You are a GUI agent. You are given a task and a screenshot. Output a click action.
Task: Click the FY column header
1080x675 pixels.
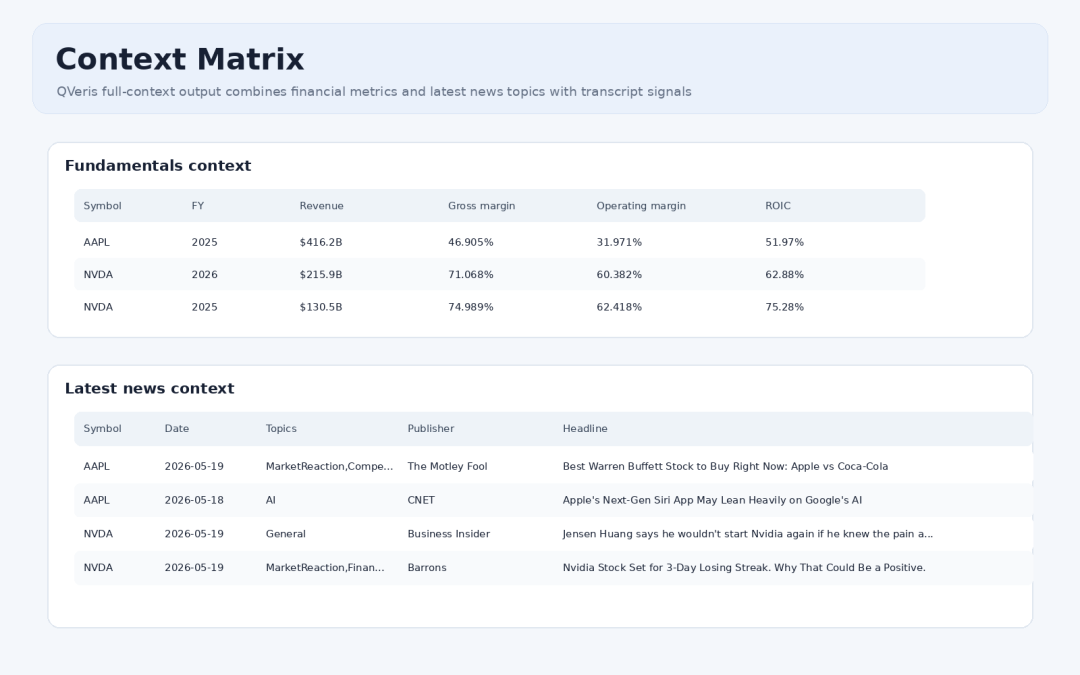(198, 206)
